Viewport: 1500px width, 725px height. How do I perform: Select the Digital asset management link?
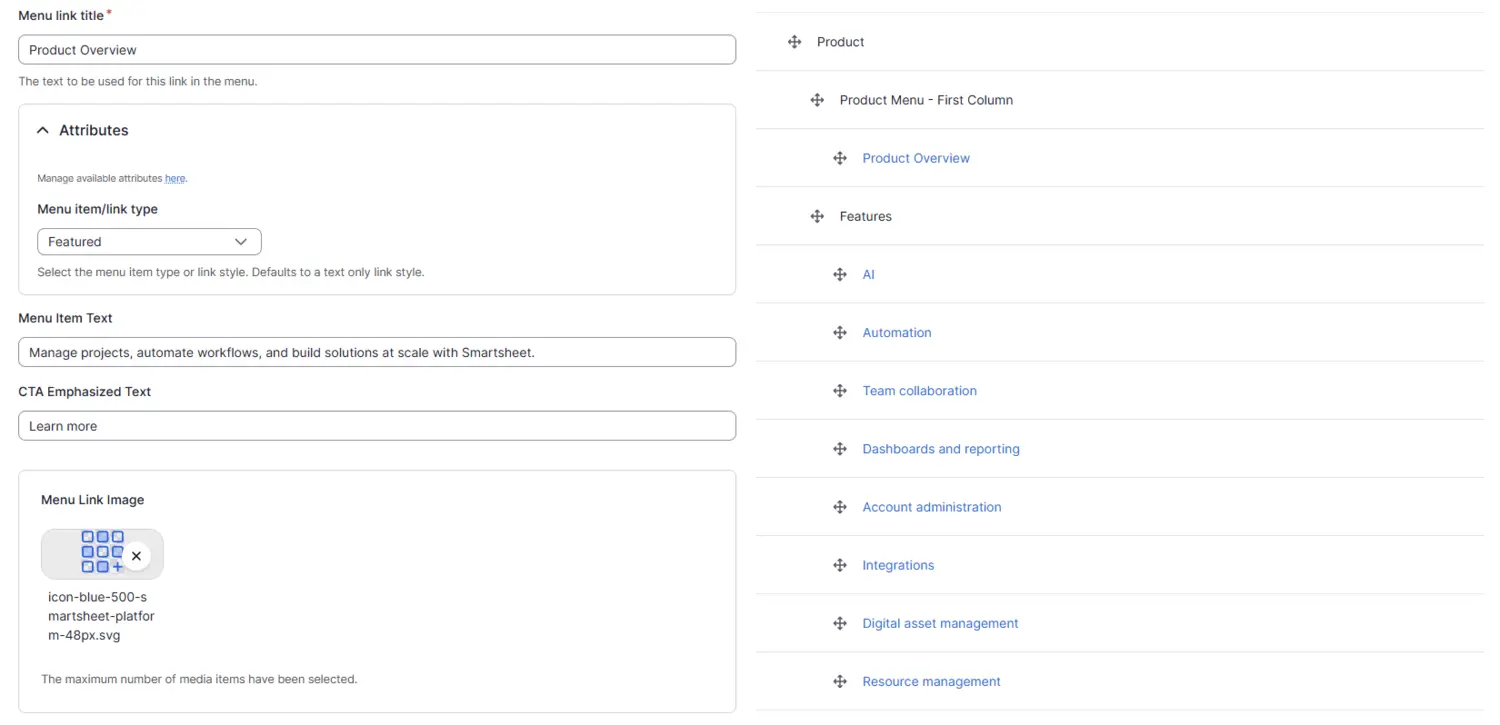[x=940, y=623]
